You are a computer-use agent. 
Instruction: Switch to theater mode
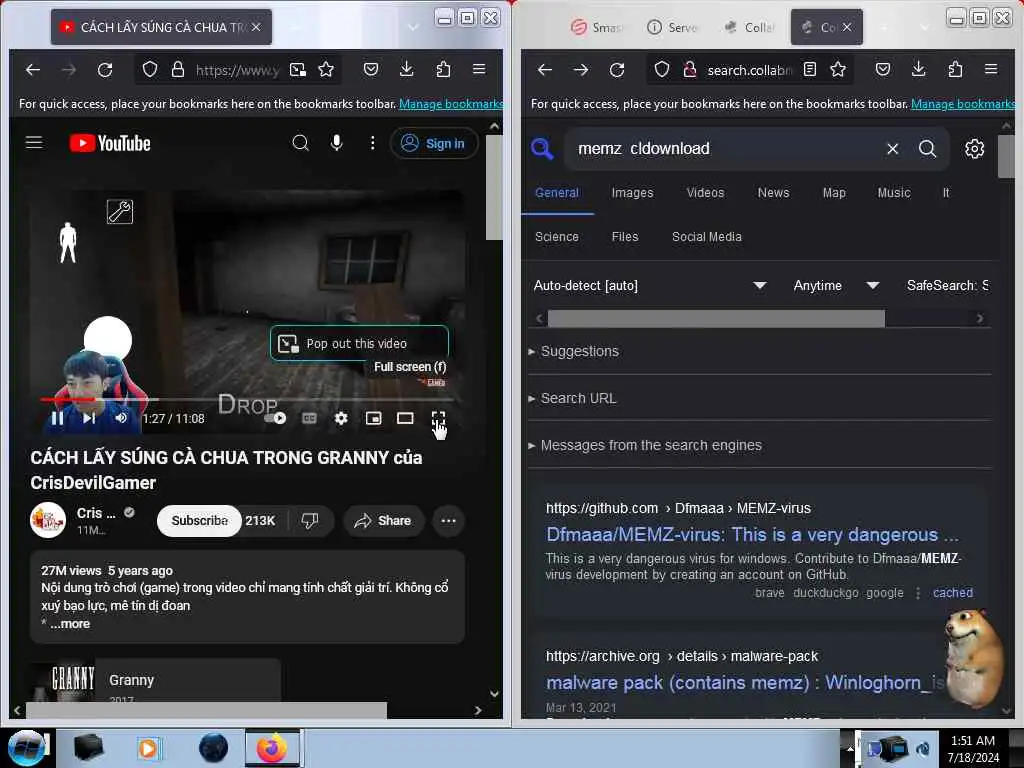coord(405,418)
